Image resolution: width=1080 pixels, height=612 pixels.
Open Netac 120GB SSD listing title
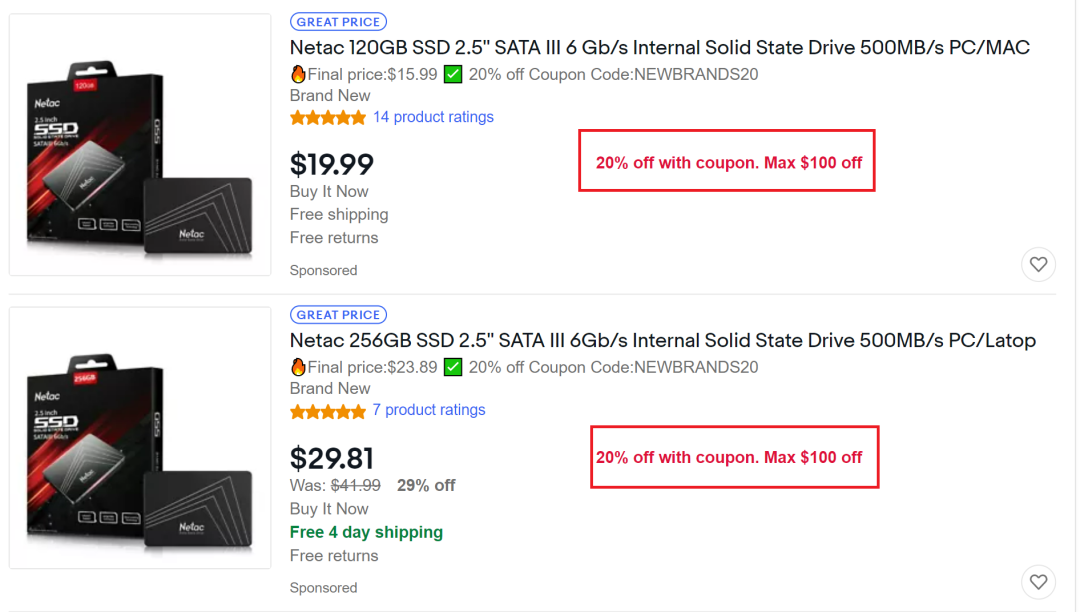(x=659, y=47)
